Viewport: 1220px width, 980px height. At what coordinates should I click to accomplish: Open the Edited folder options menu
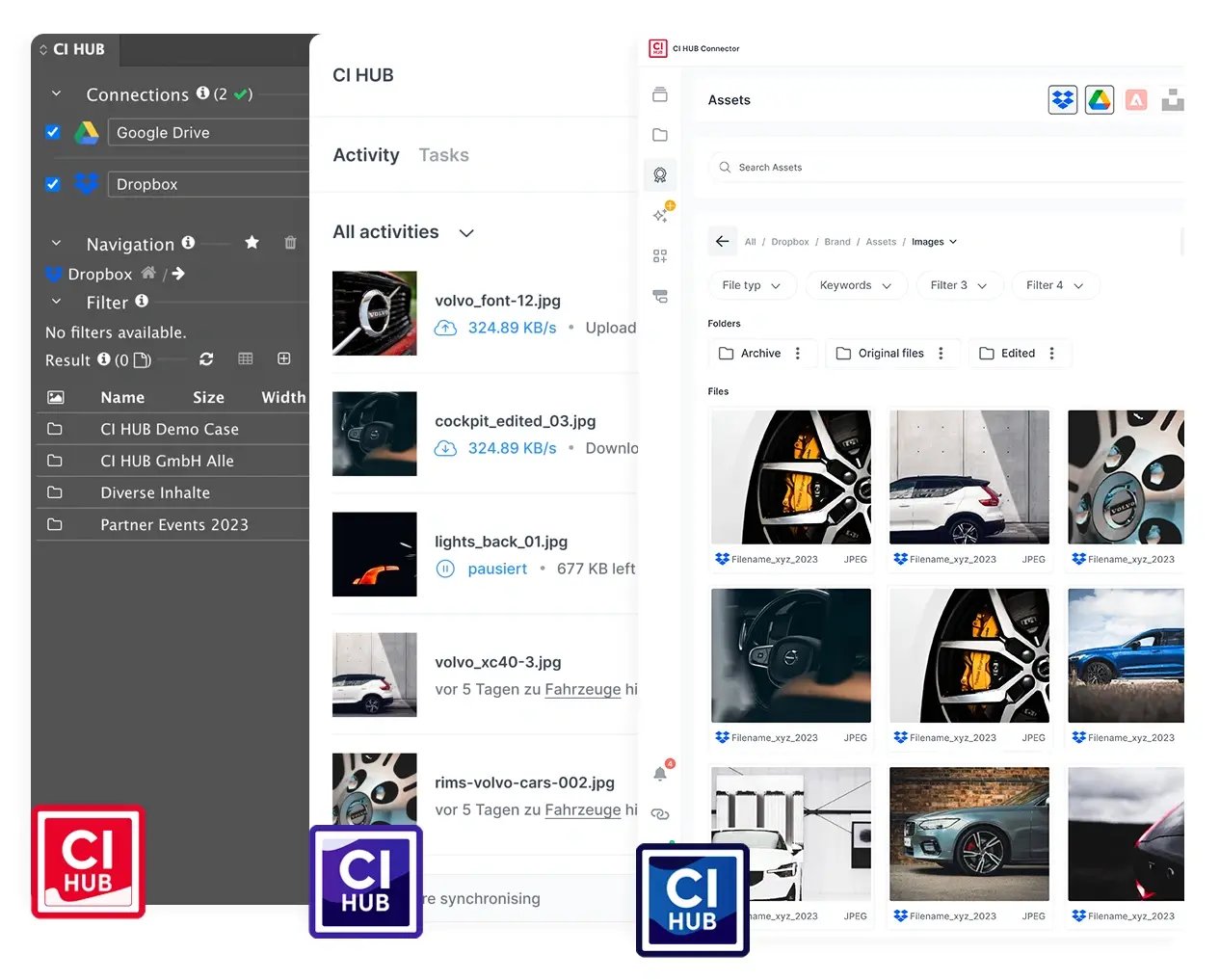(x=1052, y=354)
